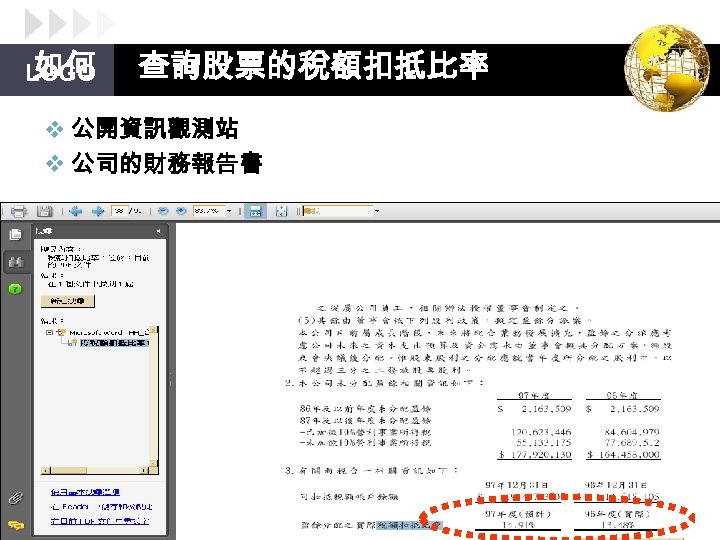The width and height of the screenshot is (720, 540).
Task: Select the scrolling page display icon
Action: coord(255,211)
